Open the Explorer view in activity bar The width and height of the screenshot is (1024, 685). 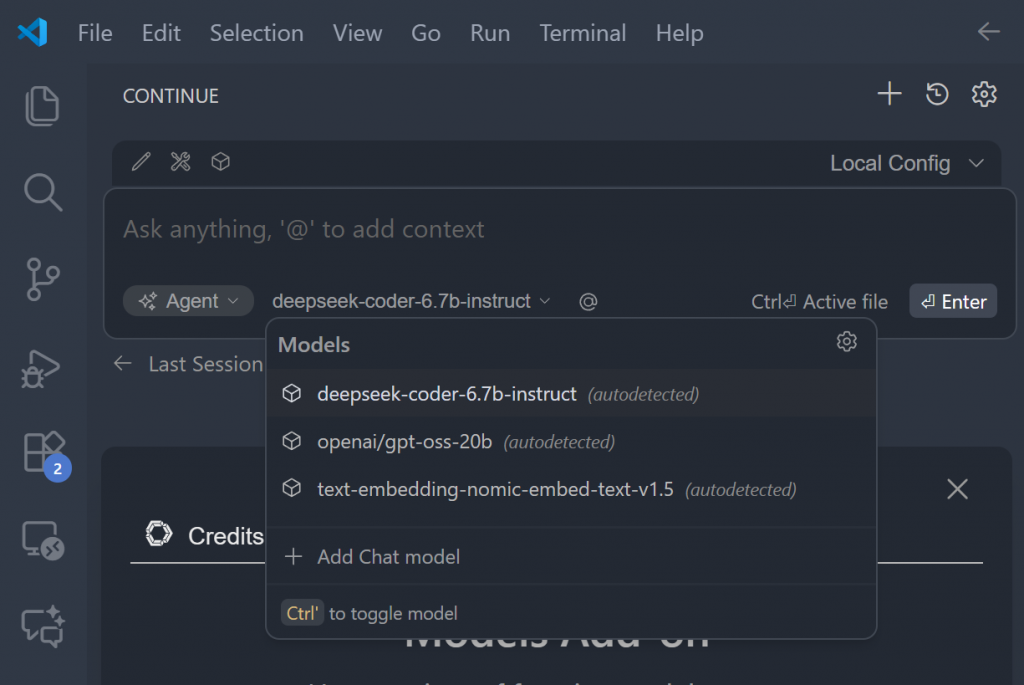click(x=42, y=106)
